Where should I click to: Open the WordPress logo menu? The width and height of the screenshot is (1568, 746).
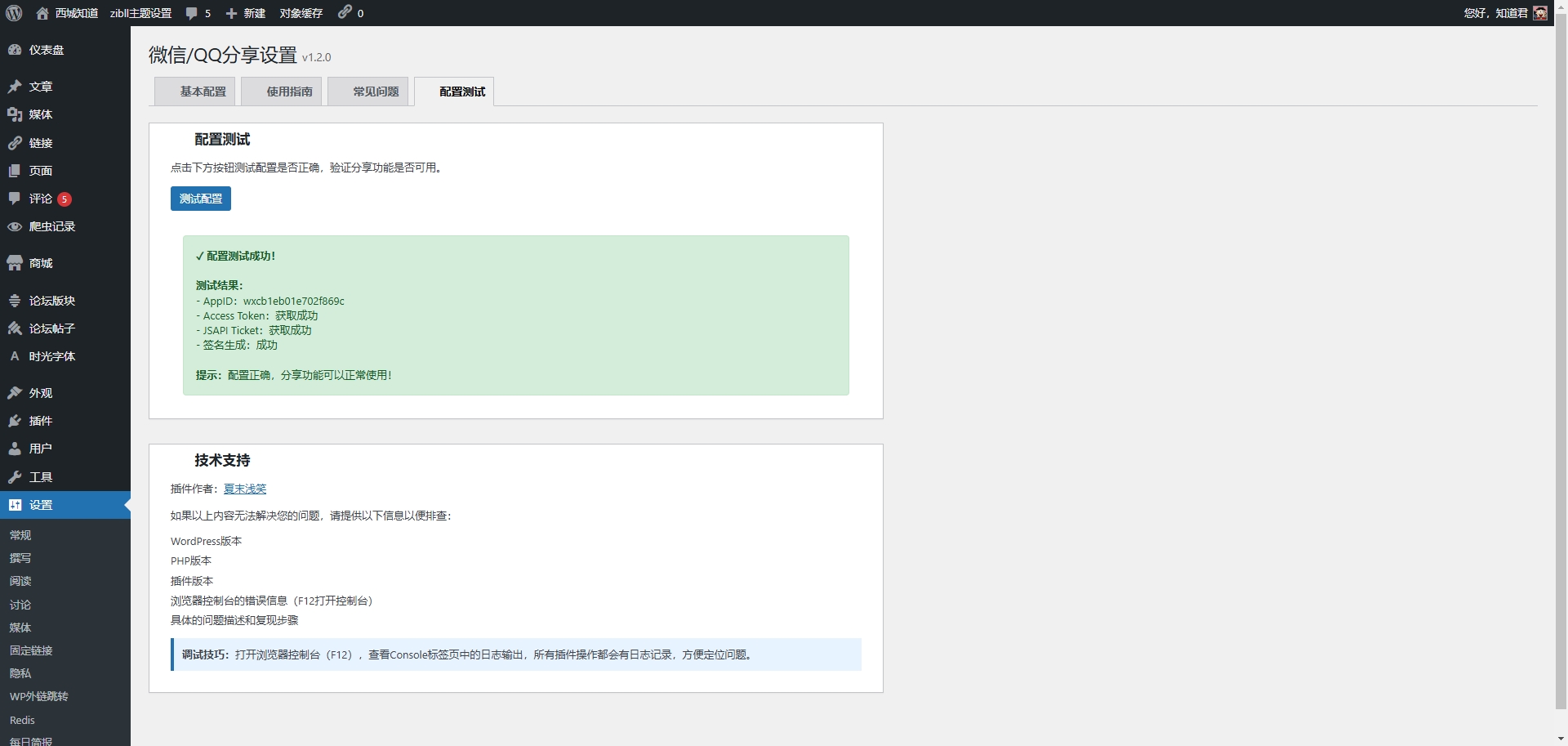(14, 13)
